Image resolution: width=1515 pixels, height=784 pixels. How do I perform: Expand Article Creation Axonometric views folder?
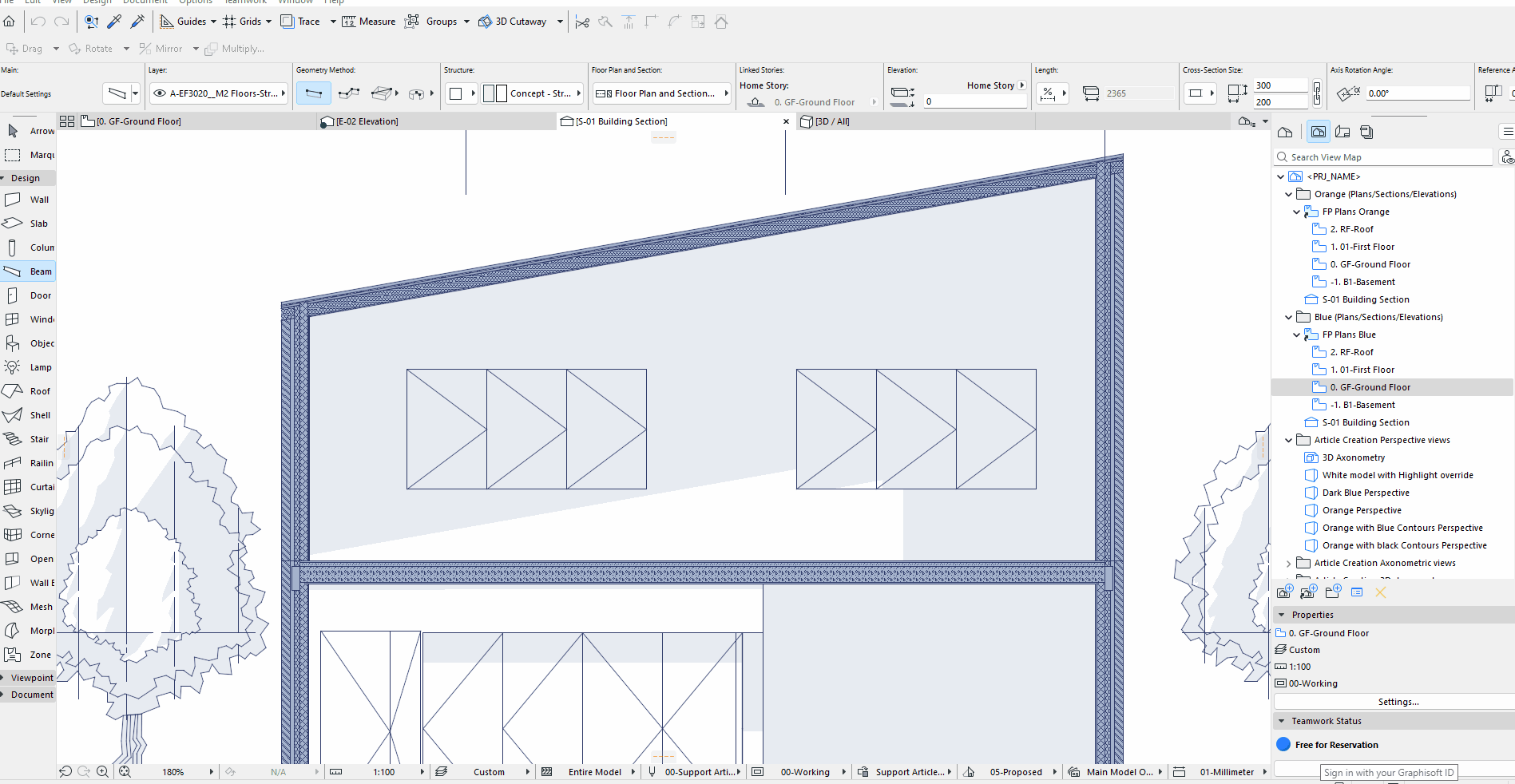(x=1288, y=563)
